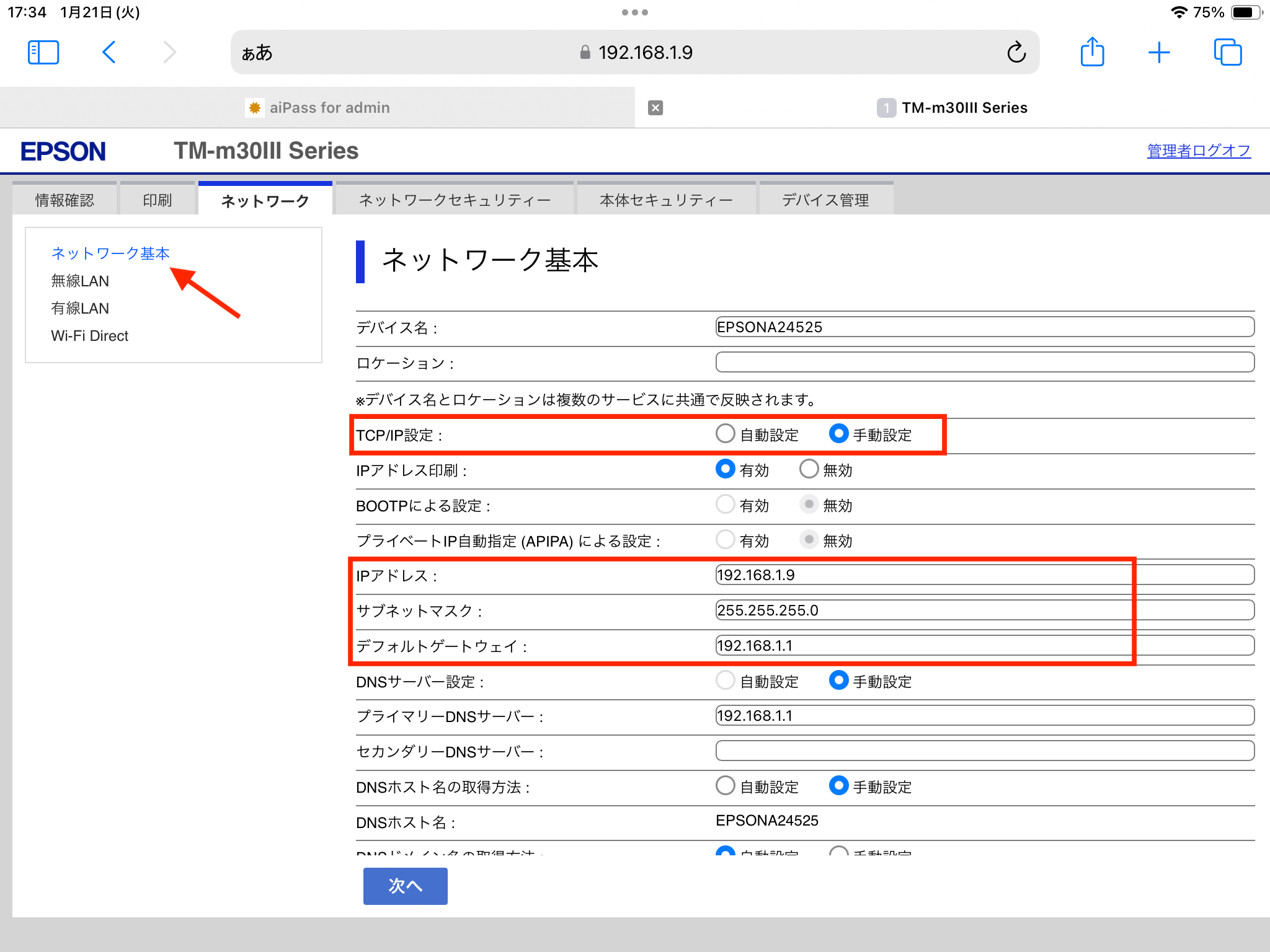This screenshot has height=952, width=1270.
Task: Click the empty セカンダリーDNSサーバー field
Action: tap(985, 751)
